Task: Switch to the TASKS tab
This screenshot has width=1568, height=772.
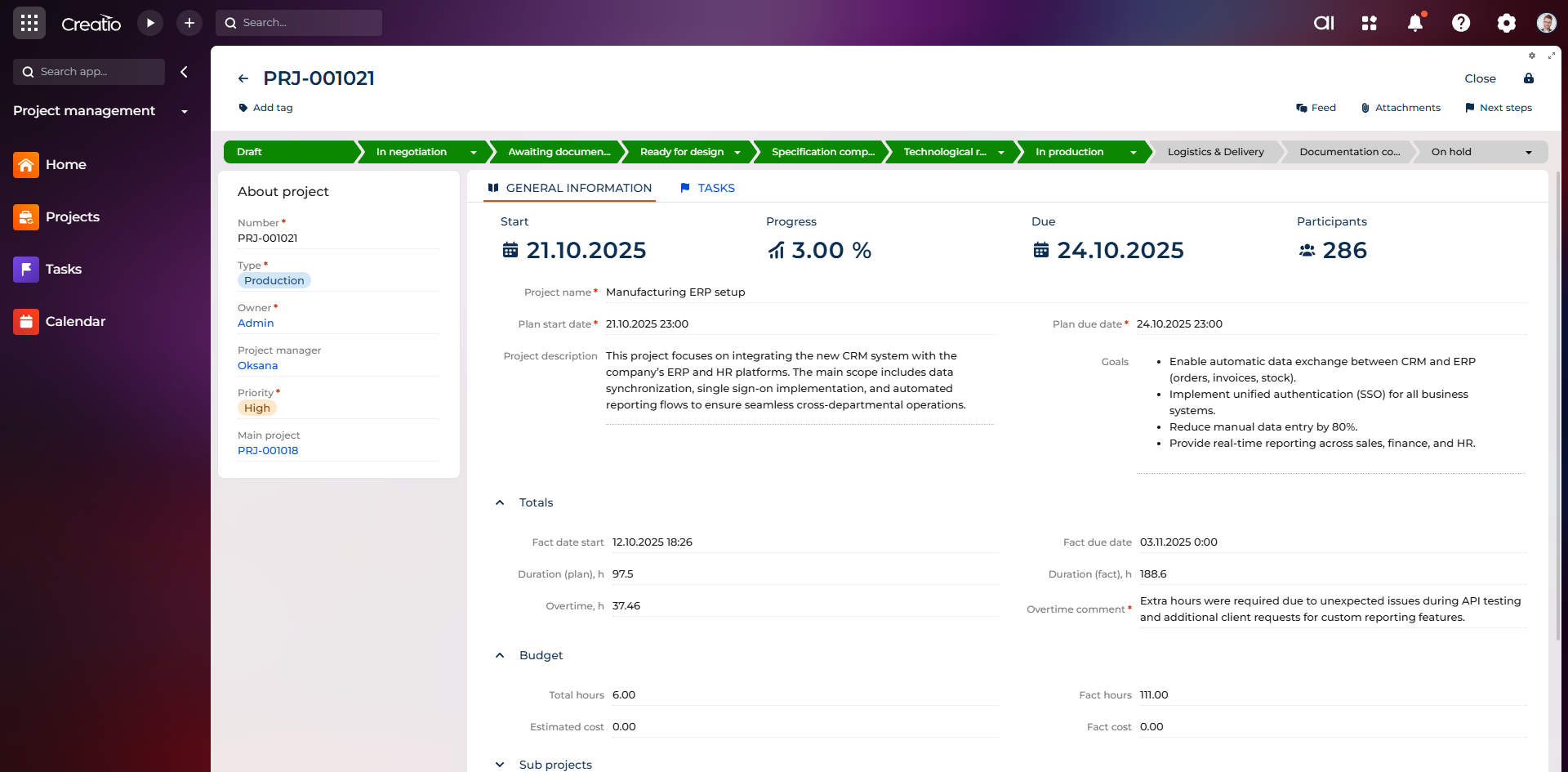Action: 708,188
